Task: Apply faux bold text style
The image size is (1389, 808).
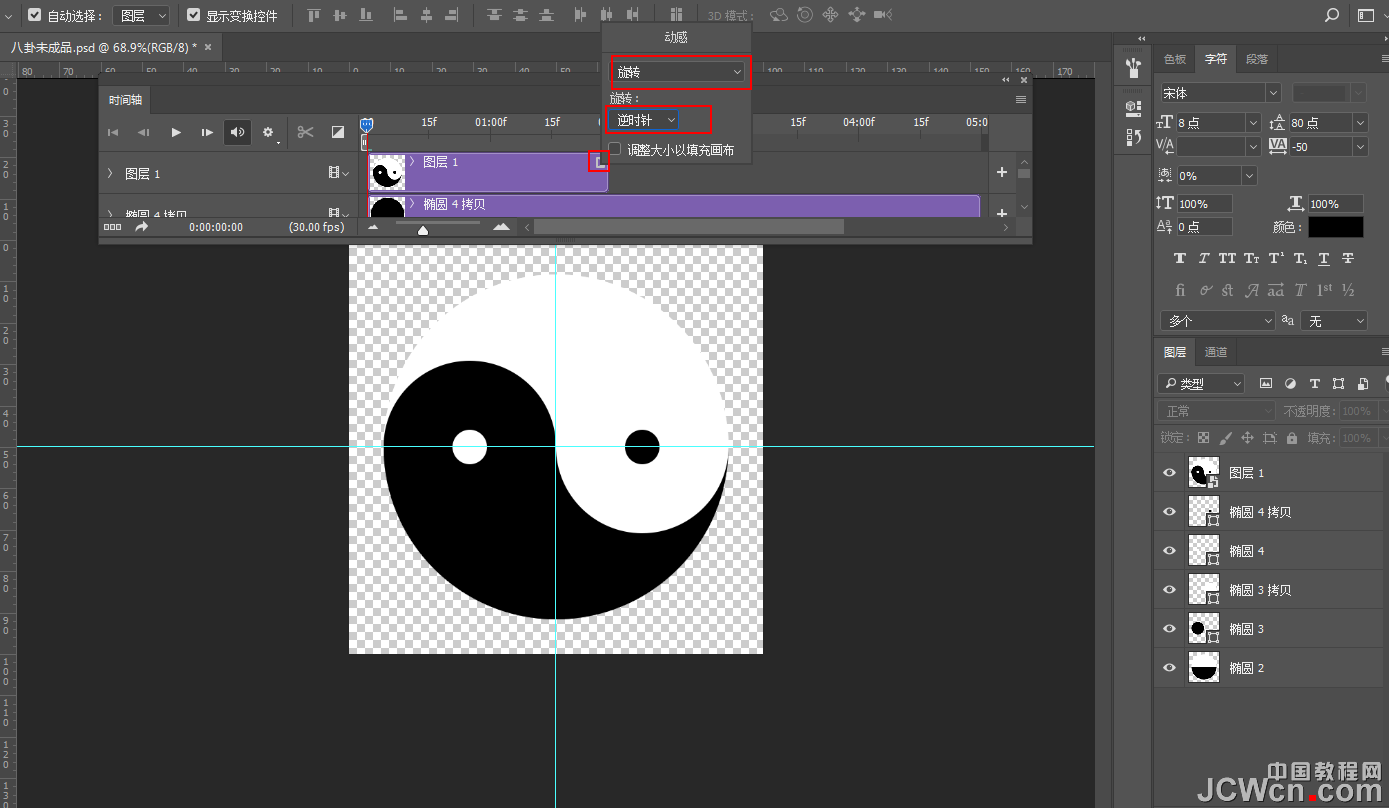Action: (1180, 258)
